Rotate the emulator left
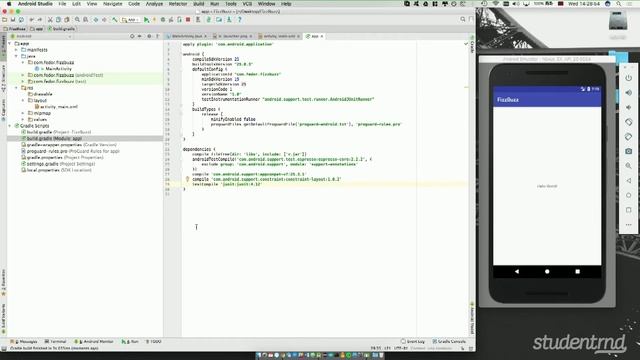 click(629, 122)
